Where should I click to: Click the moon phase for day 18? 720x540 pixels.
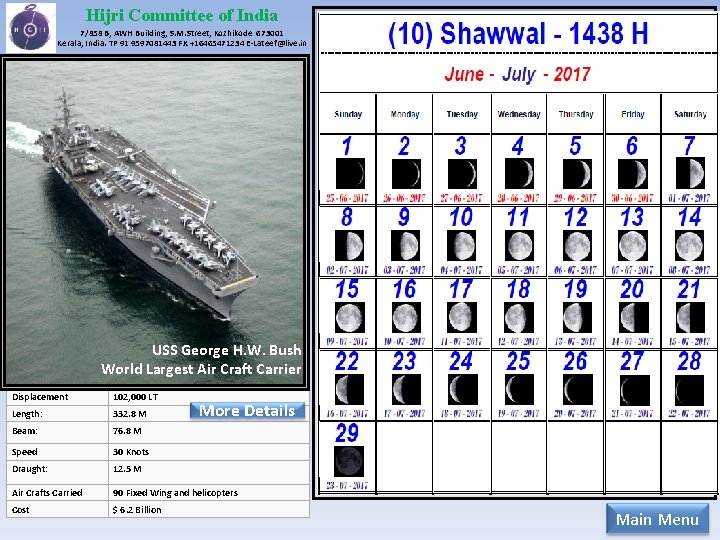519,317
